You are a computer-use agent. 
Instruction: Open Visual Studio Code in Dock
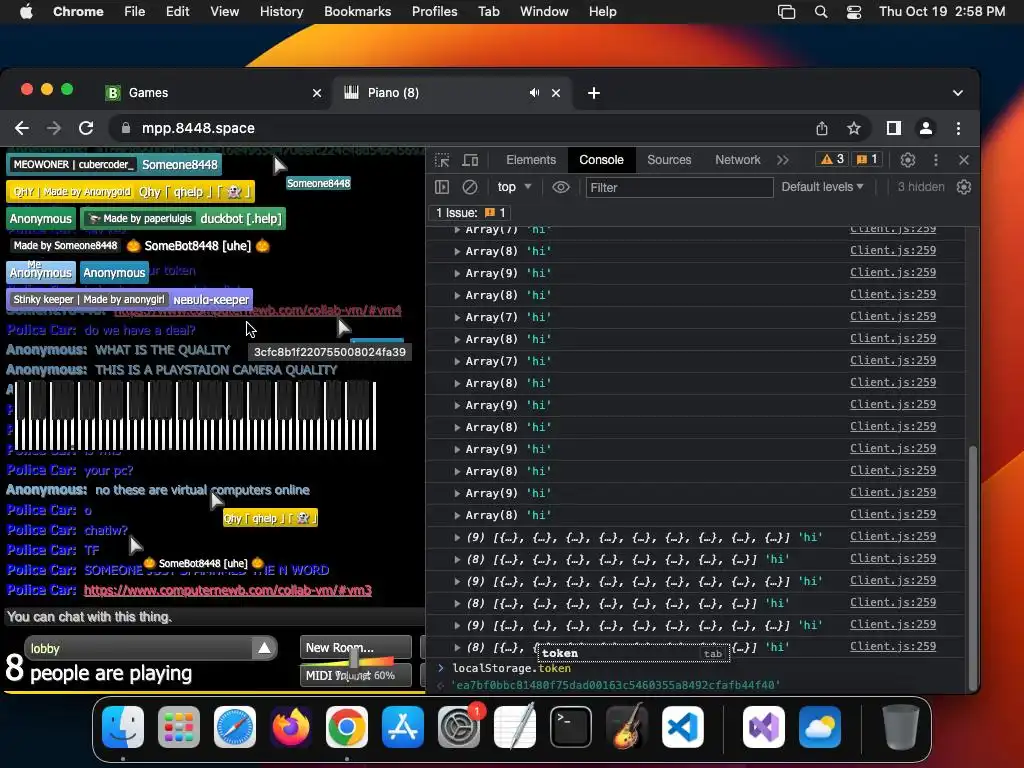[682, 727]
